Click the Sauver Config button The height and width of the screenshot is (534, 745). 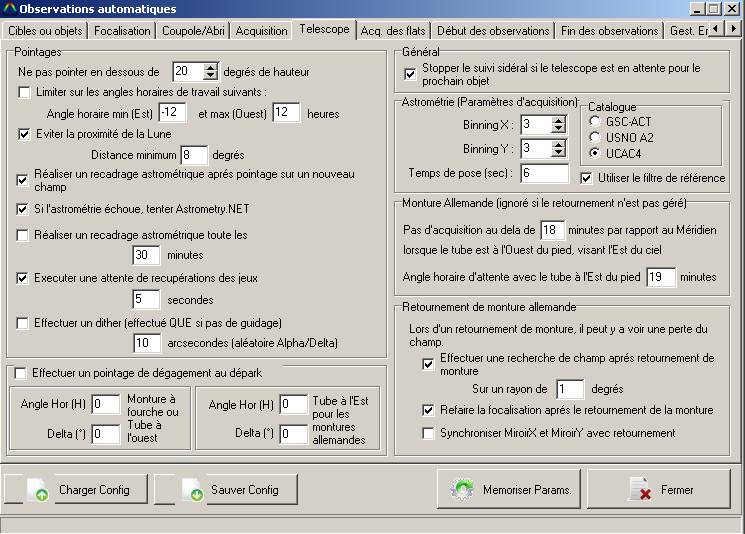[227, 490]
